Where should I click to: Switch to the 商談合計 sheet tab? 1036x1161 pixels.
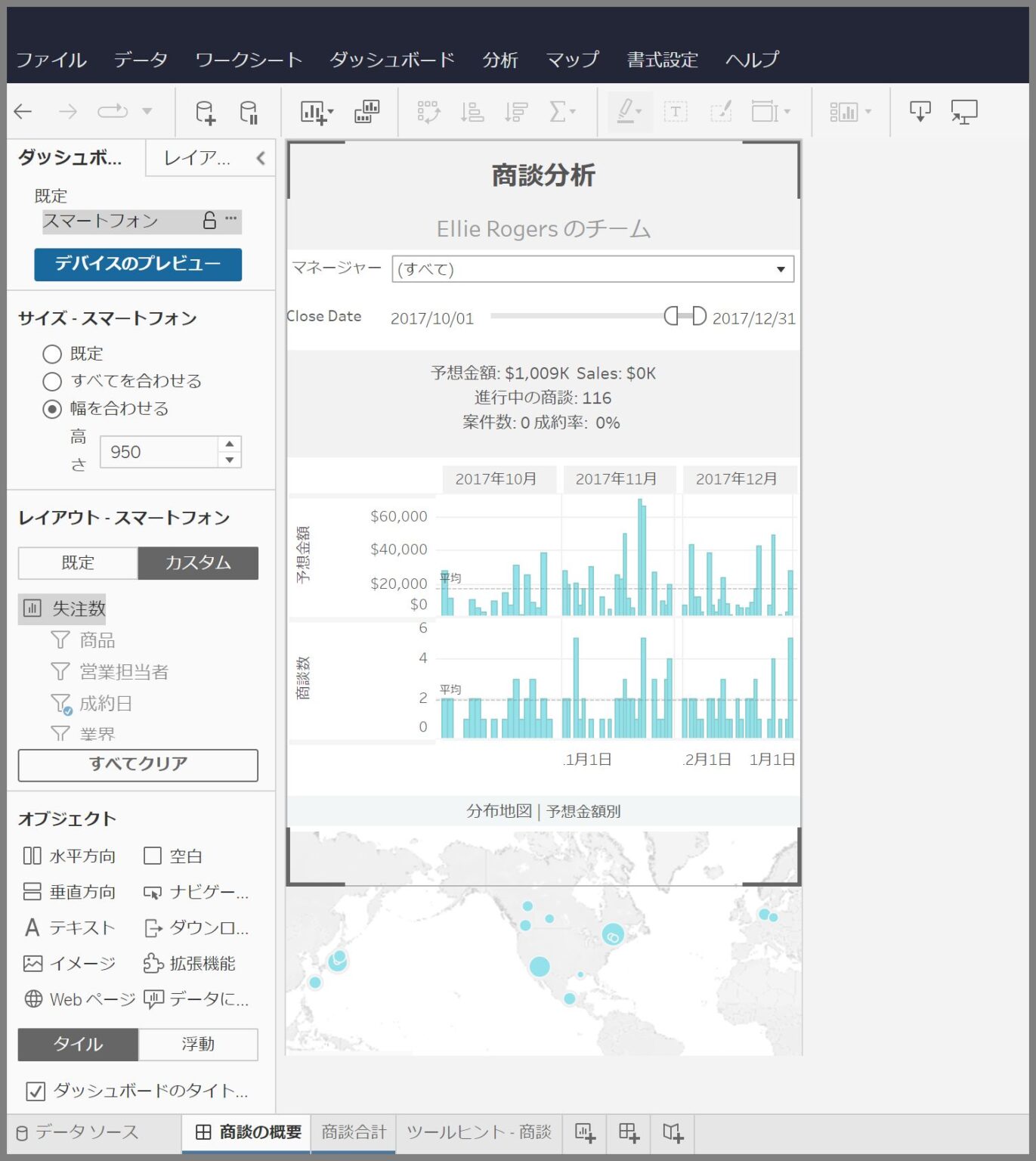point(354,1132)
